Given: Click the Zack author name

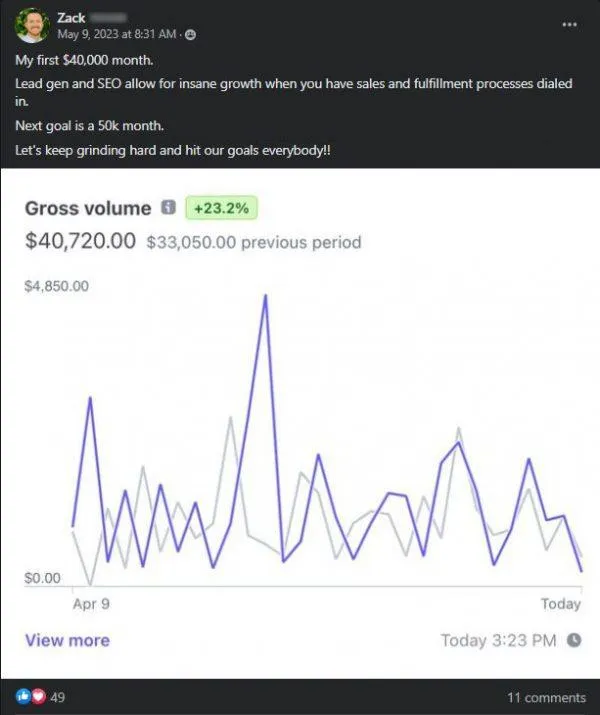Looking at the screenshot, I should (x=71, y=18).
